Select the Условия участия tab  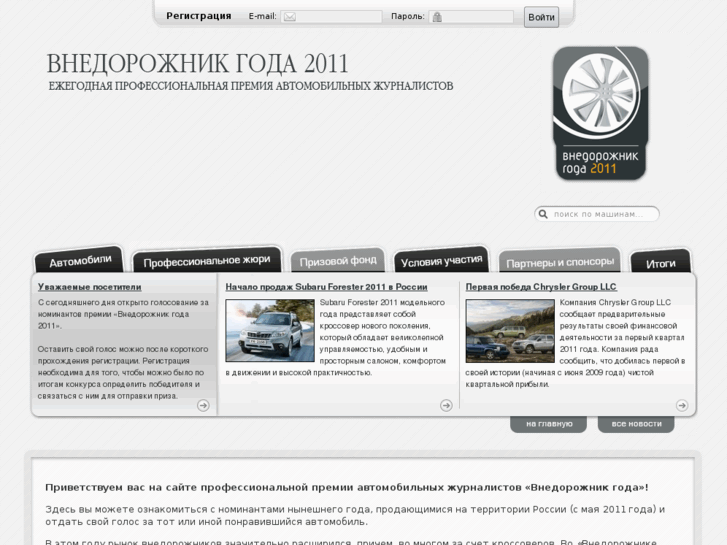coord(441,261)
